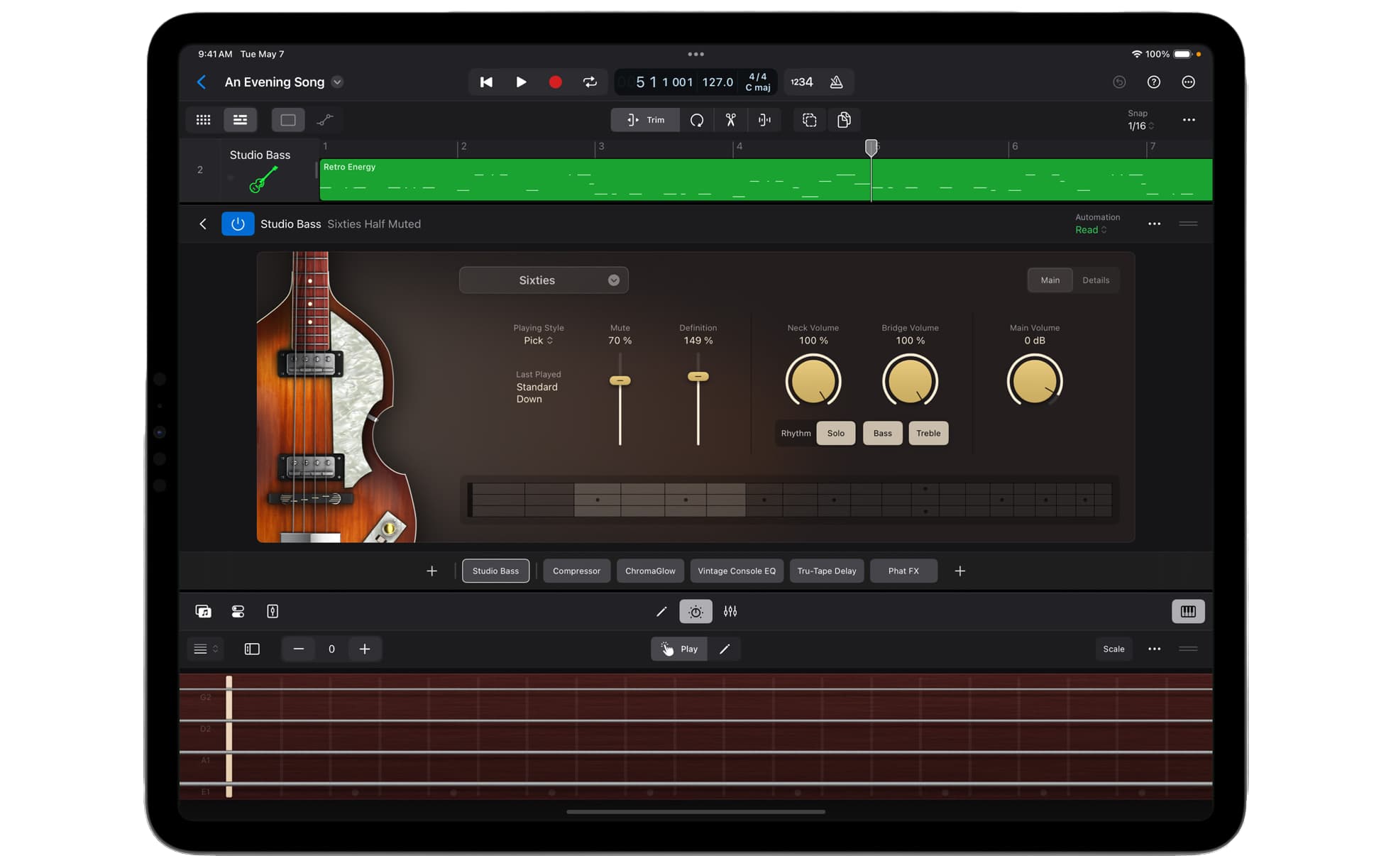
Task: Open the Sixties Half Muted preset name
Action: 374,224
